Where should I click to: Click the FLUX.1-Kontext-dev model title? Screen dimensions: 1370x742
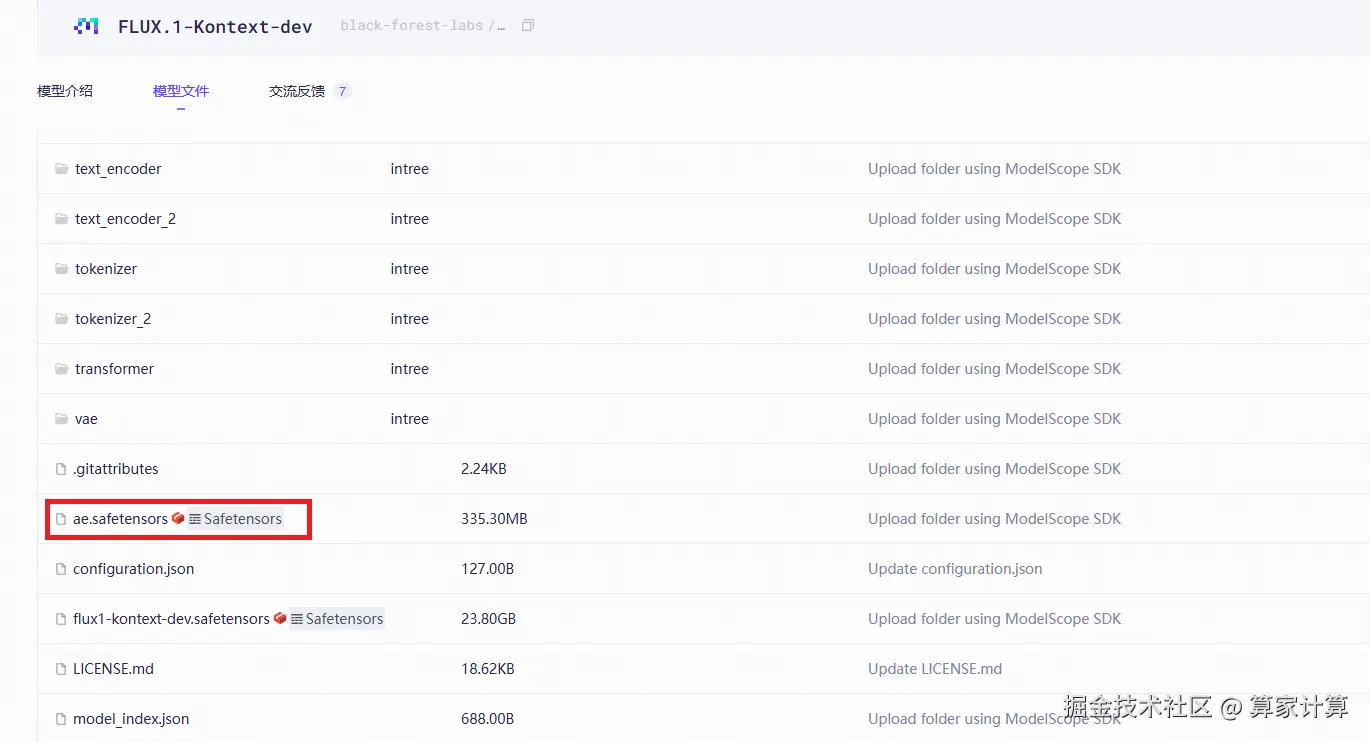pos(215,27)
